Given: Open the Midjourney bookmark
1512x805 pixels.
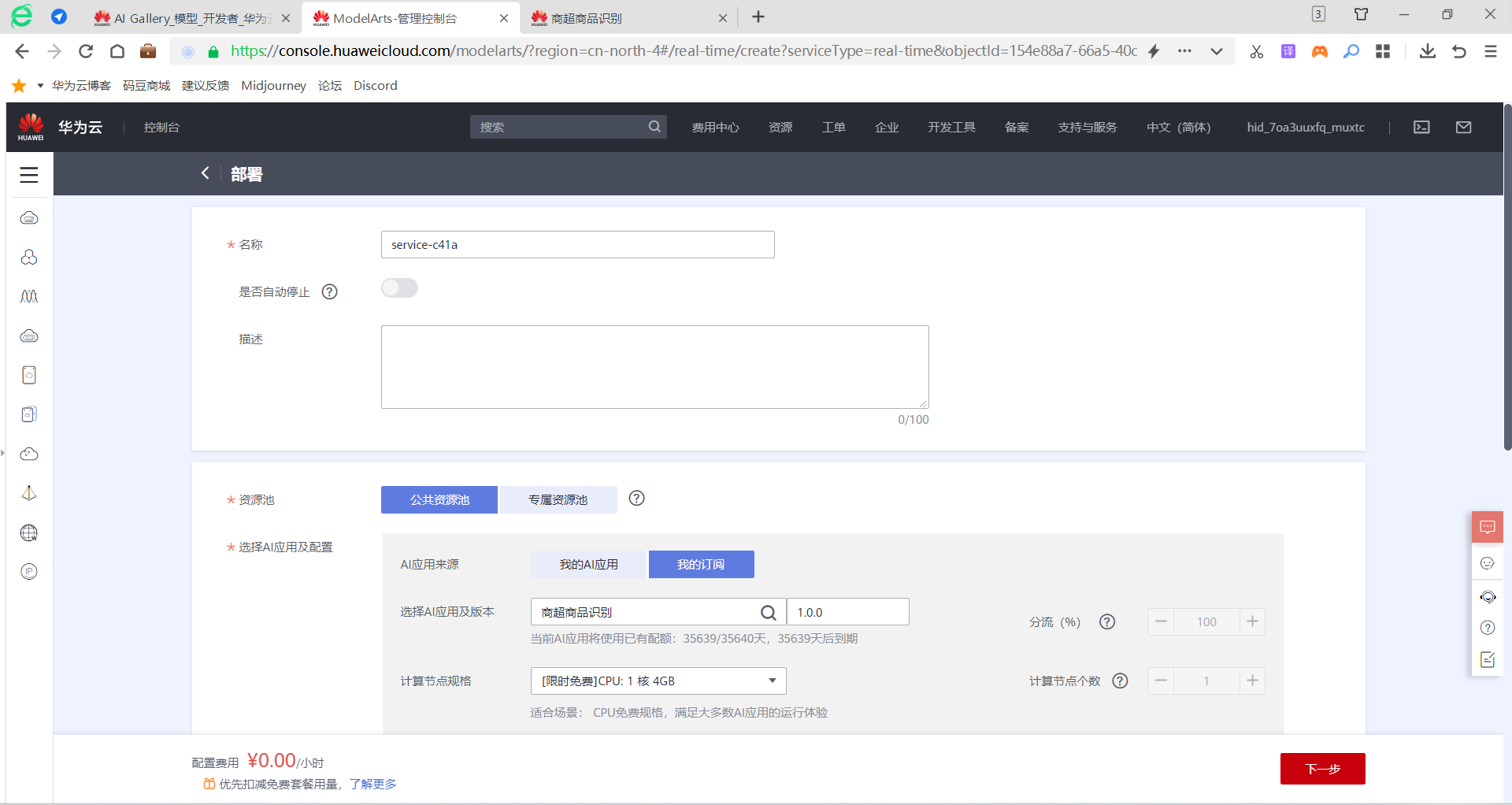Looking at the screenshot, I should [x=273, y=85].
